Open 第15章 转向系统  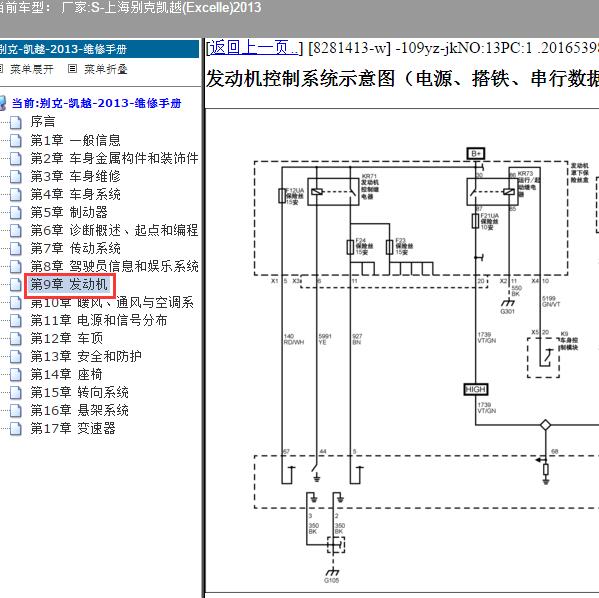coord(80,392)
